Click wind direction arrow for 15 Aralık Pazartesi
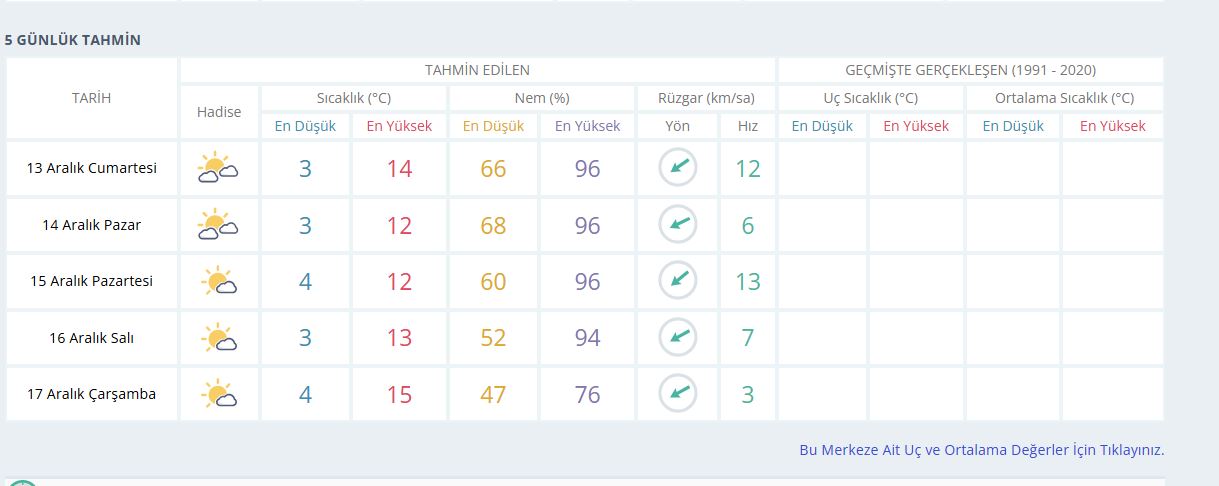 click(677, 281)
